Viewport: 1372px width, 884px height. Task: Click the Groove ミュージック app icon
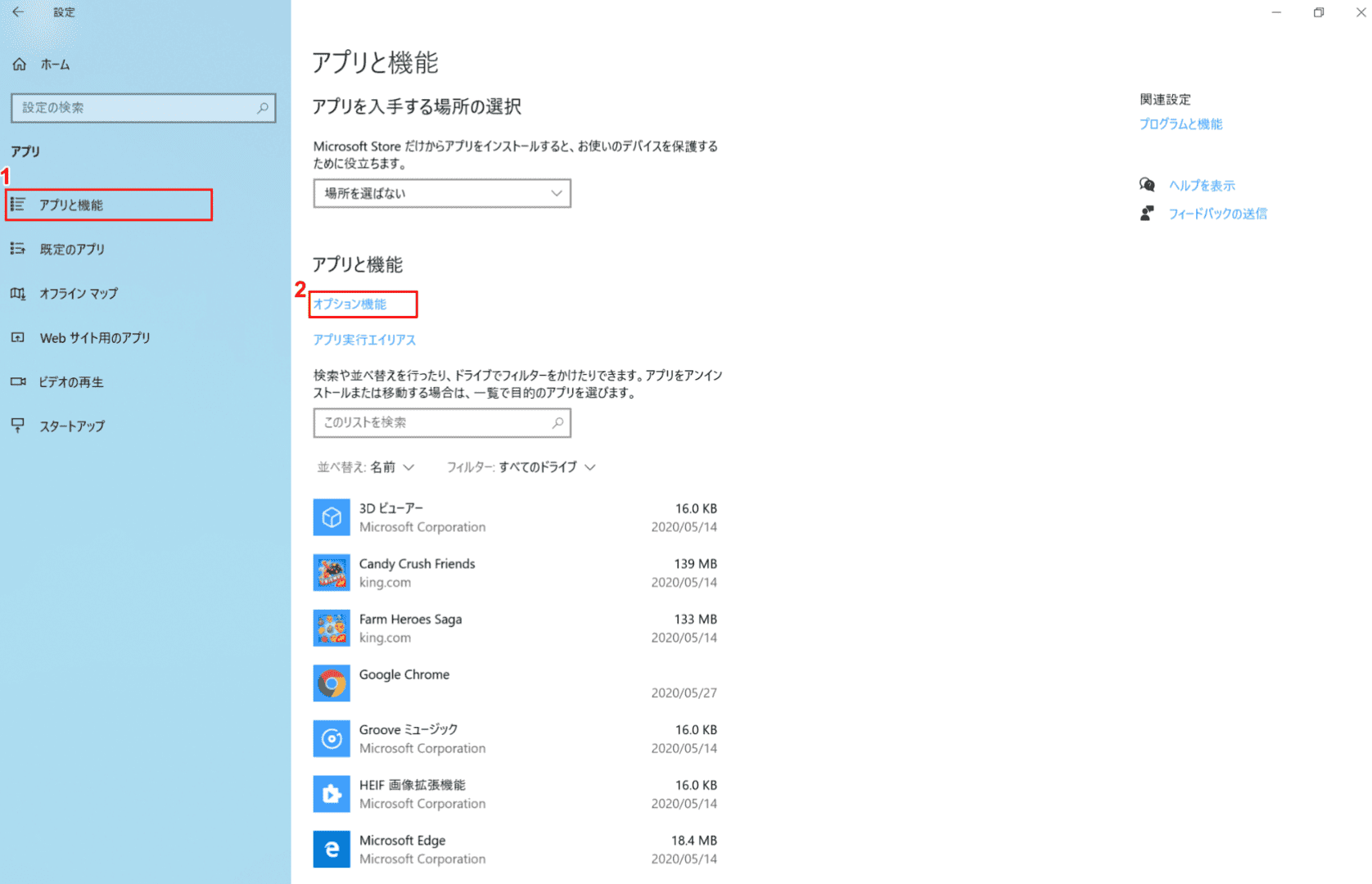coord(332,738)
